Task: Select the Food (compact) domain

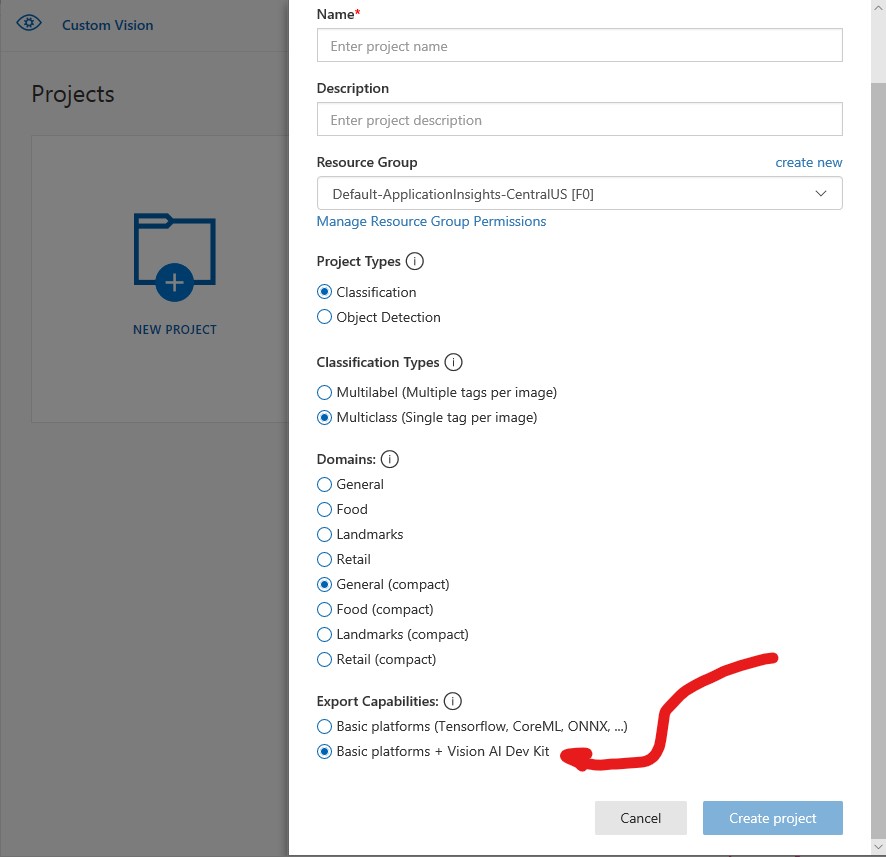Action: 324,609
